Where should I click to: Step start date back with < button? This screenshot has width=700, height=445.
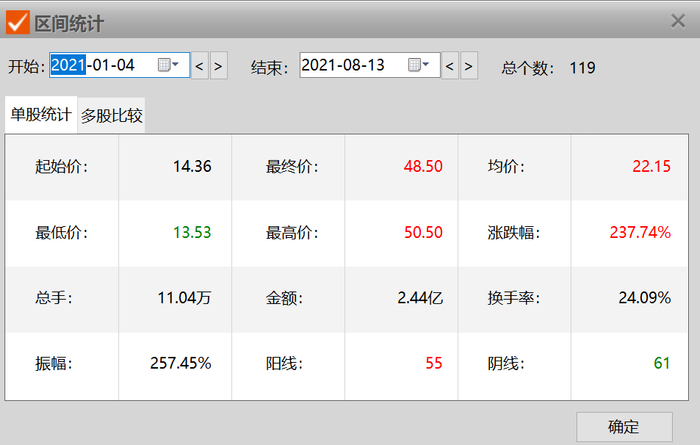click(200, 66)
